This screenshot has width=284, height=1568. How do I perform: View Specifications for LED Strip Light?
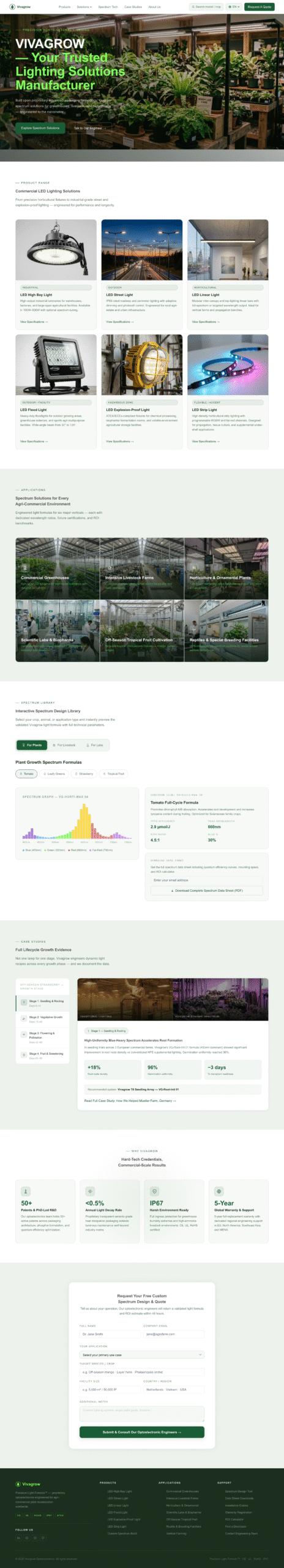point(206,441)
